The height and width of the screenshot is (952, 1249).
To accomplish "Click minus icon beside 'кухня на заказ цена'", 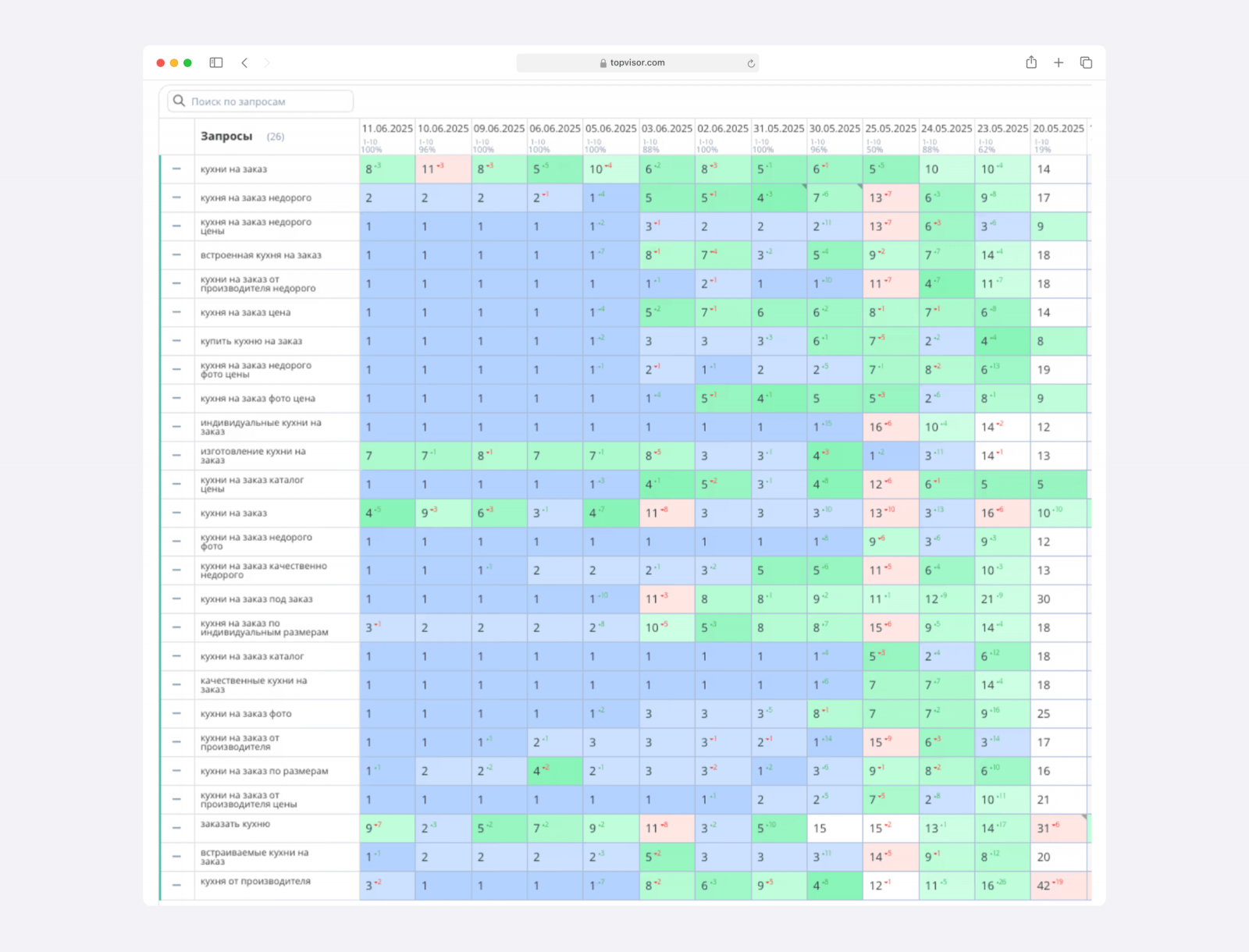I will 176,312.
